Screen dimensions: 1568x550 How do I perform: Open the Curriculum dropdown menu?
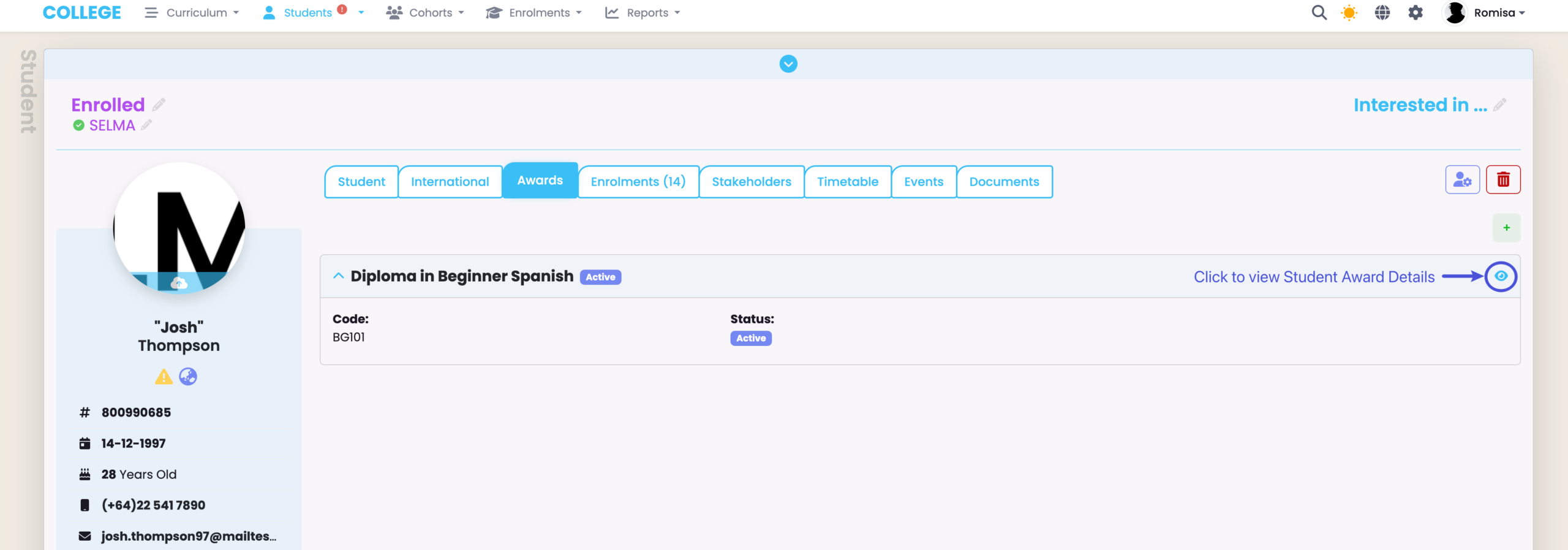tap(192, 13)
